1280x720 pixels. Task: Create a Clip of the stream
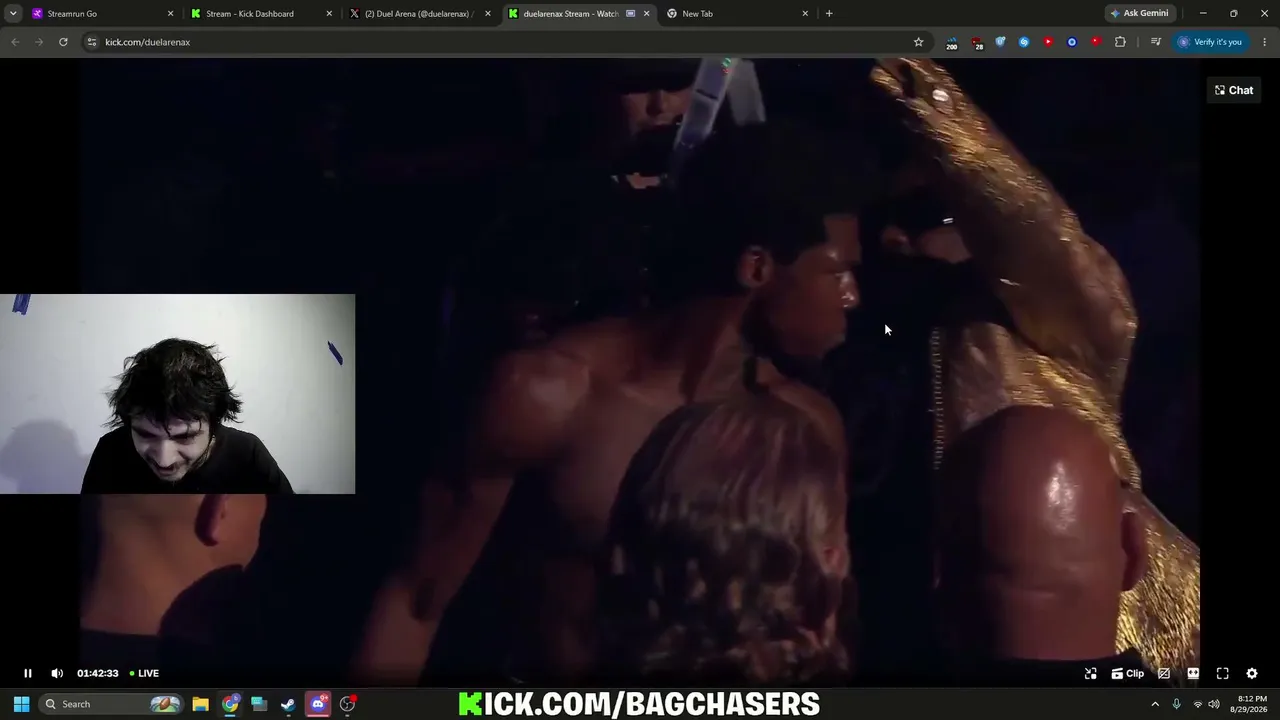click(x=1128, y=673)
